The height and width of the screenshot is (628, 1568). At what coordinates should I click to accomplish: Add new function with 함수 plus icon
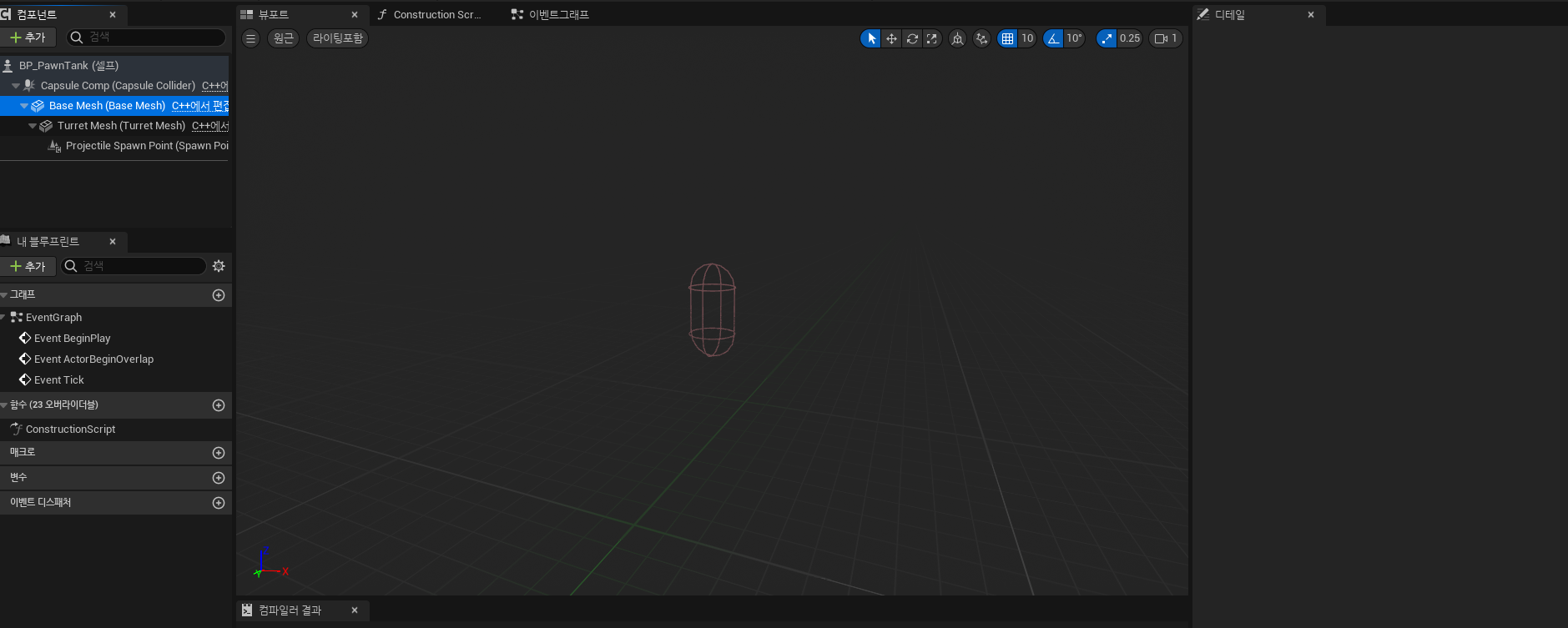point(219,405)
